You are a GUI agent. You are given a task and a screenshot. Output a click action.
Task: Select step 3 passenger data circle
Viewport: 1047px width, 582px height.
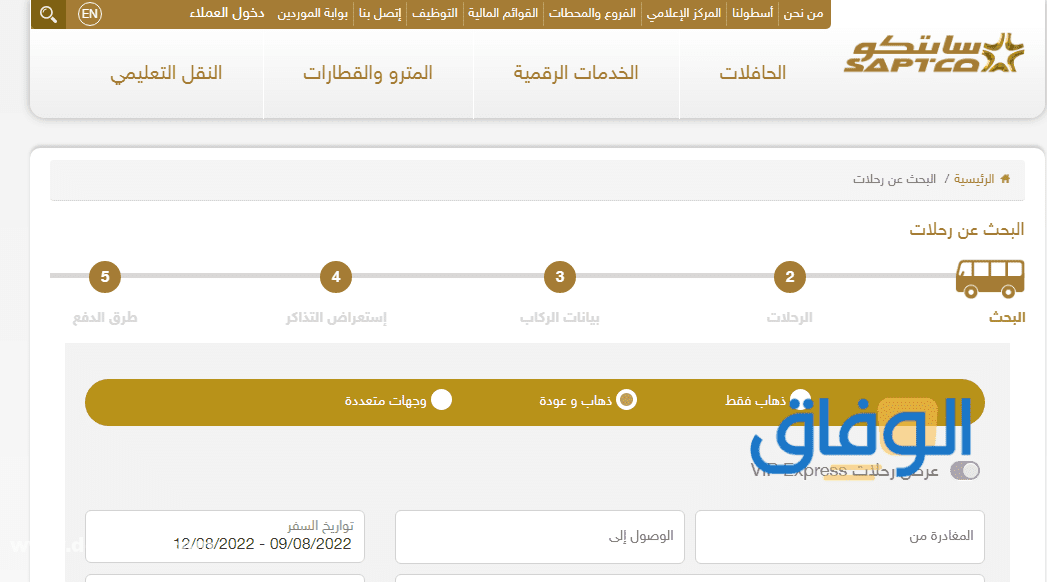(x=560, y=277)
